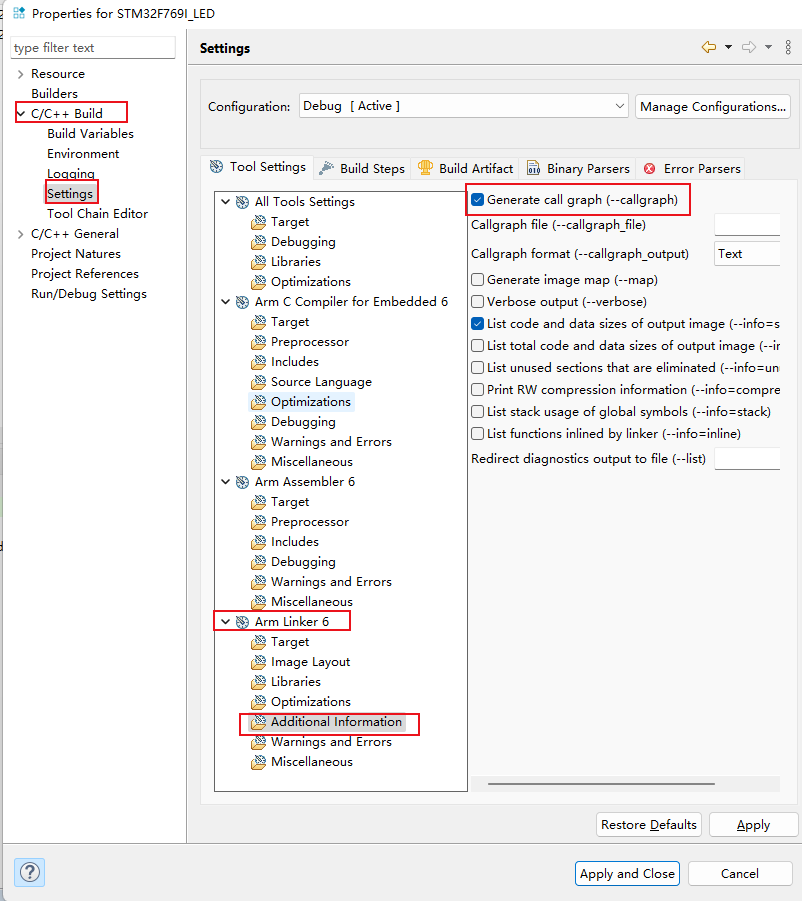Click the back arrow navigation icon
The width and height of the screenshot is (802, 901).
[x=709, y=47]
